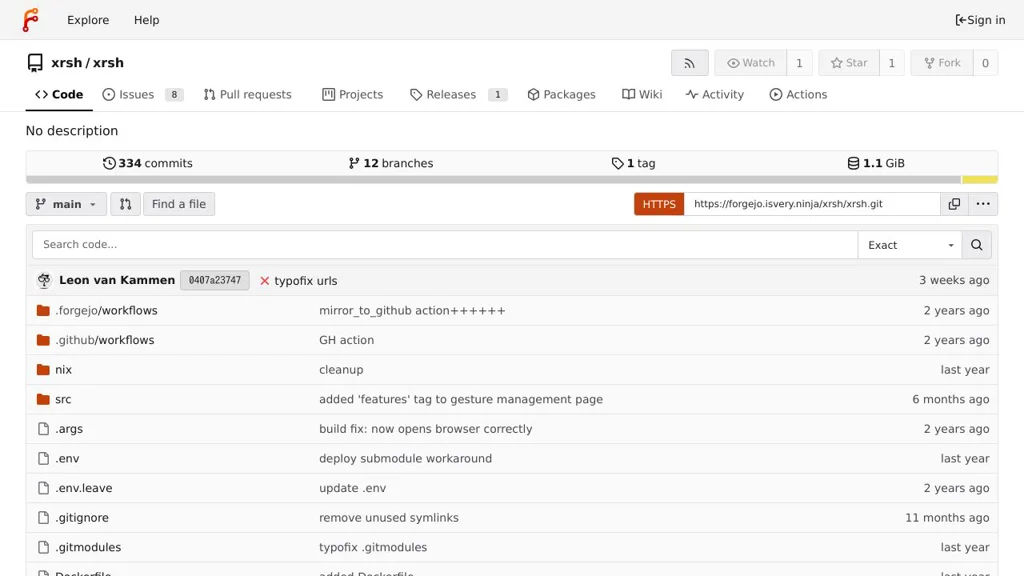The height and width of the screenshot is (576, 1024).
Task: Select the HTTPS clone protocol button
Action: coord(659,204)
